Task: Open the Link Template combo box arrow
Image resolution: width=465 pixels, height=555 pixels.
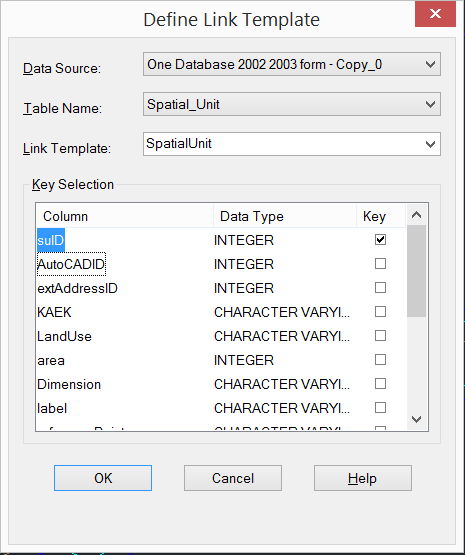Action: (430, 144)
